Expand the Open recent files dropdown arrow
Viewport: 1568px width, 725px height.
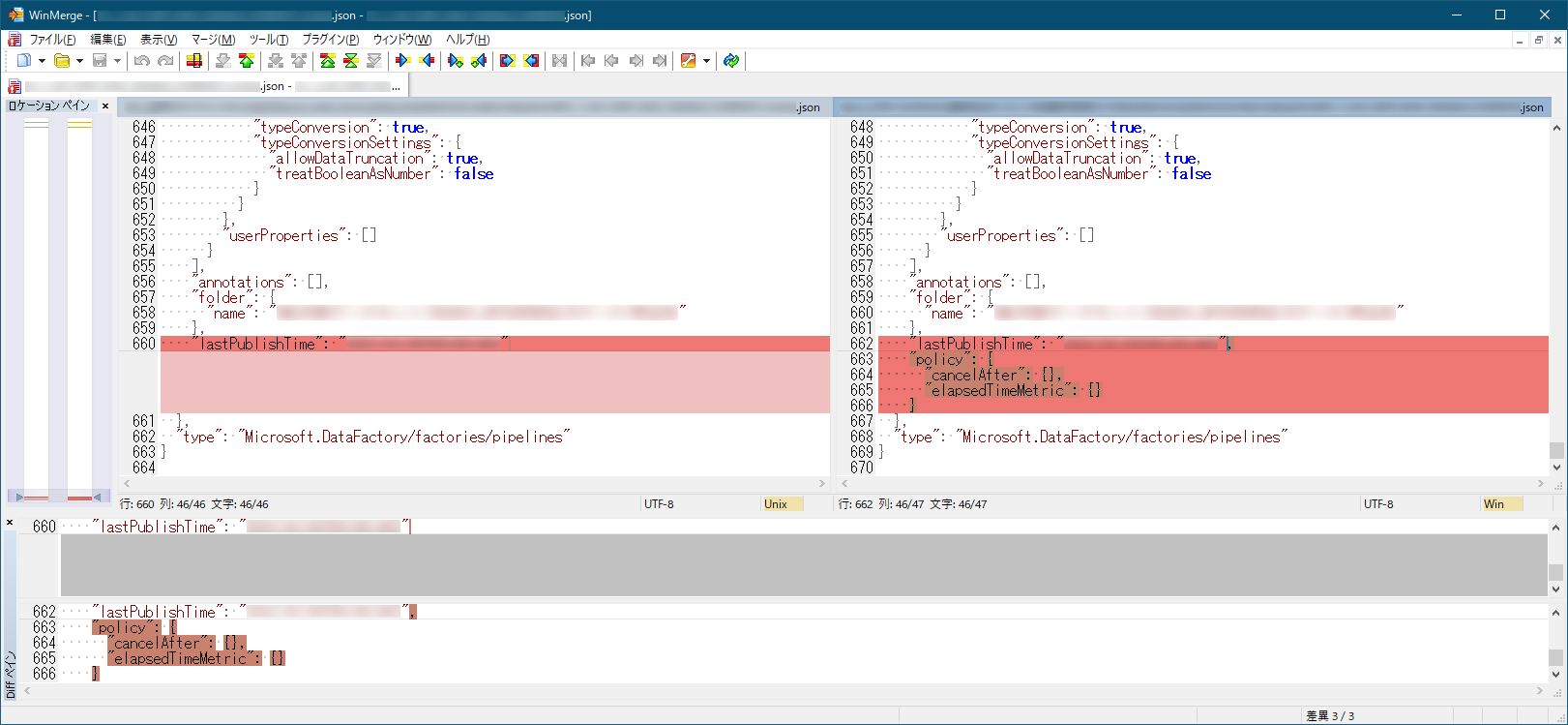click(x=79, y=61)
